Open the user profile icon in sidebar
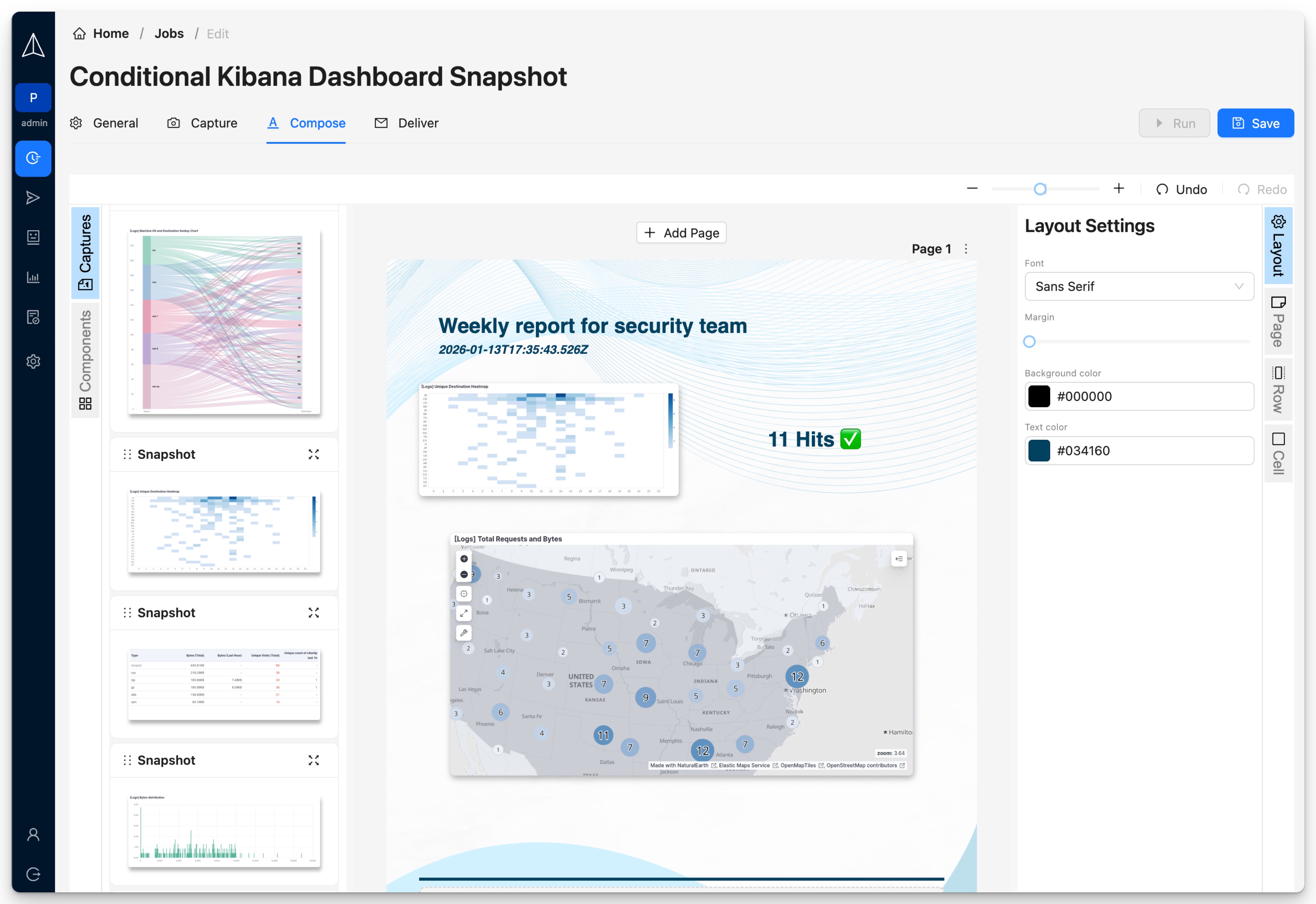This screenshot has width=1316, height=904. (x=33, y=834)
